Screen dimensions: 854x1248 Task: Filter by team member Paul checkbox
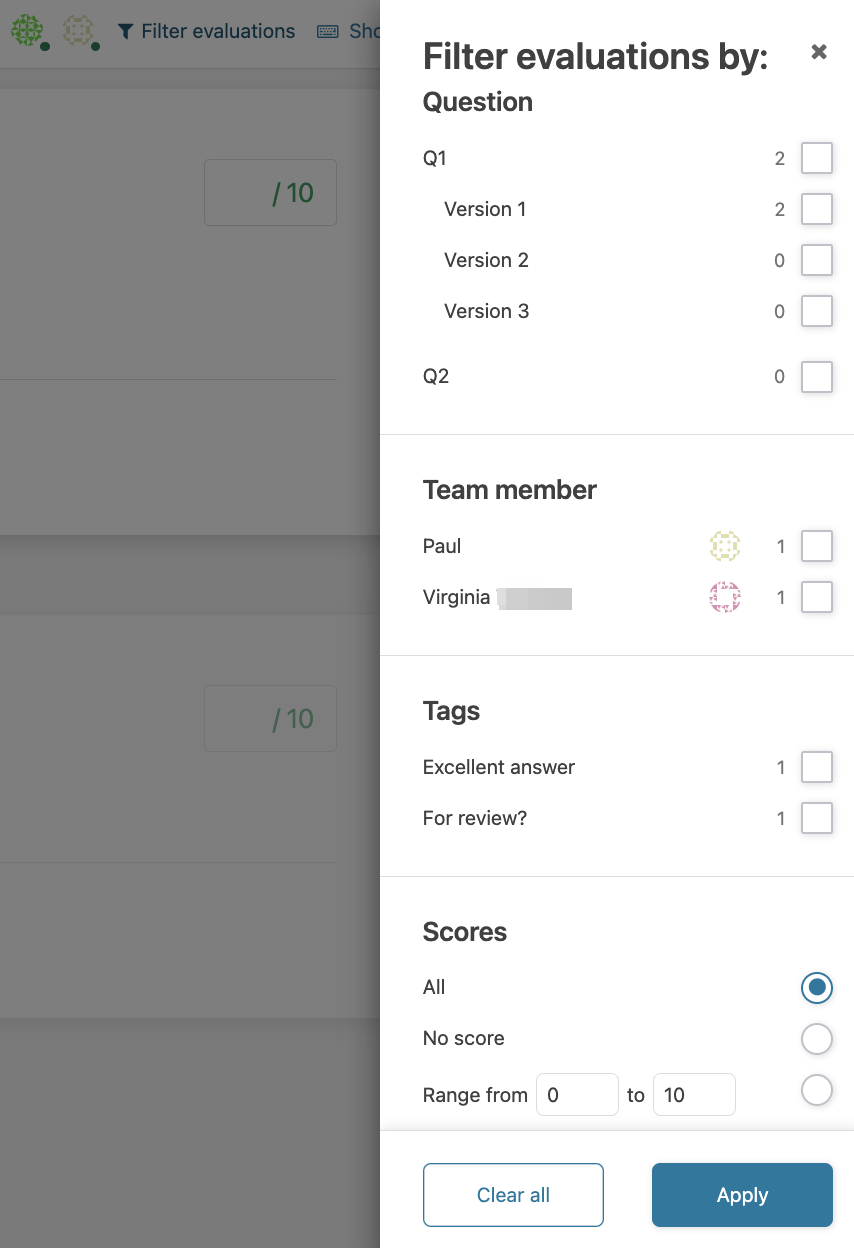(817, 547)
